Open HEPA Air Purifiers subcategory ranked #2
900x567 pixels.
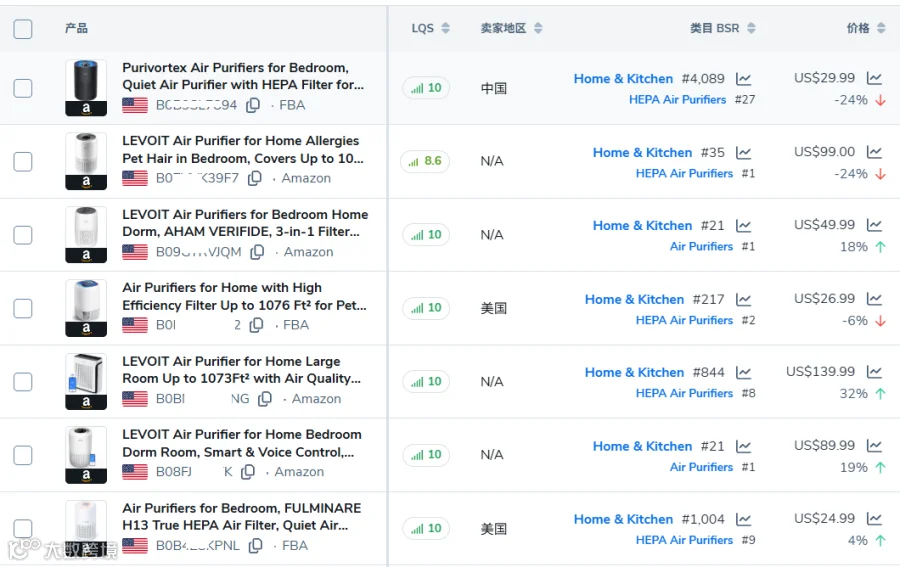pyautogui.click(x=684, y=320)
